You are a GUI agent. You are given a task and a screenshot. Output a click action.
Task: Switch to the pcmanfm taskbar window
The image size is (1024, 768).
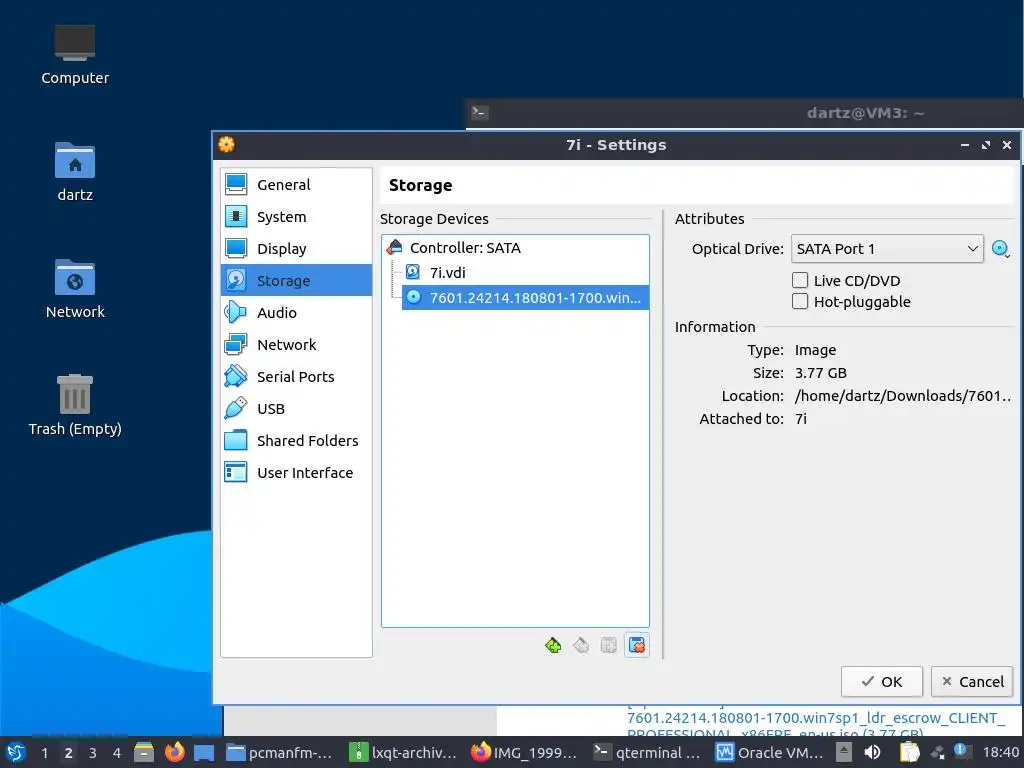tap(280, 753)
